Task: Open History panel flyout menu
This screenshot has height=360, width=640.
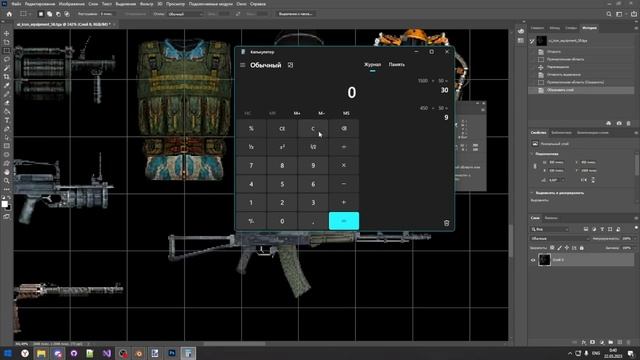Action: click(x=636, y=28)
